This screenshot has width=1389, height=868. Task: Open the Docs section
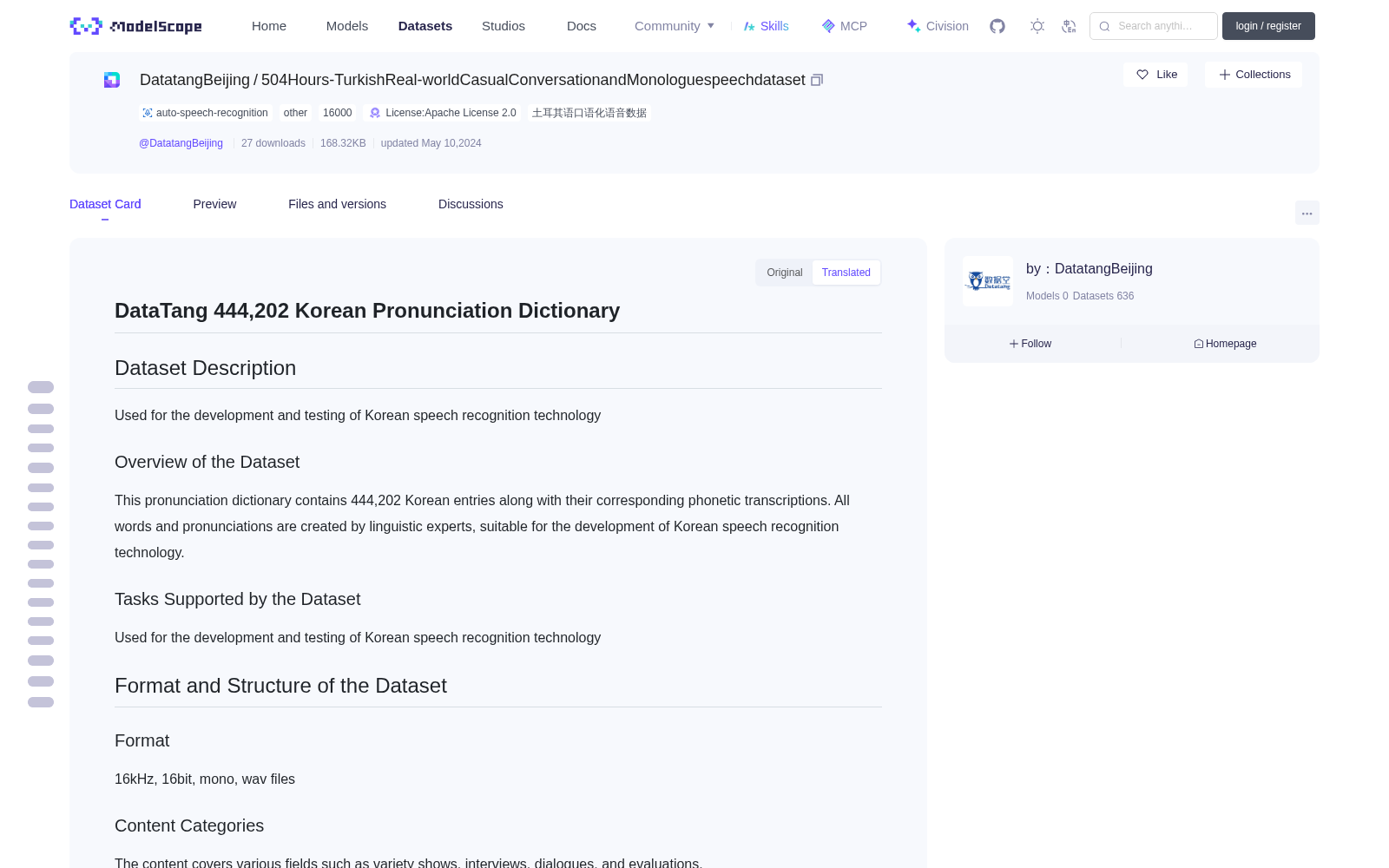pyautogui.click(x=582, y=26)
